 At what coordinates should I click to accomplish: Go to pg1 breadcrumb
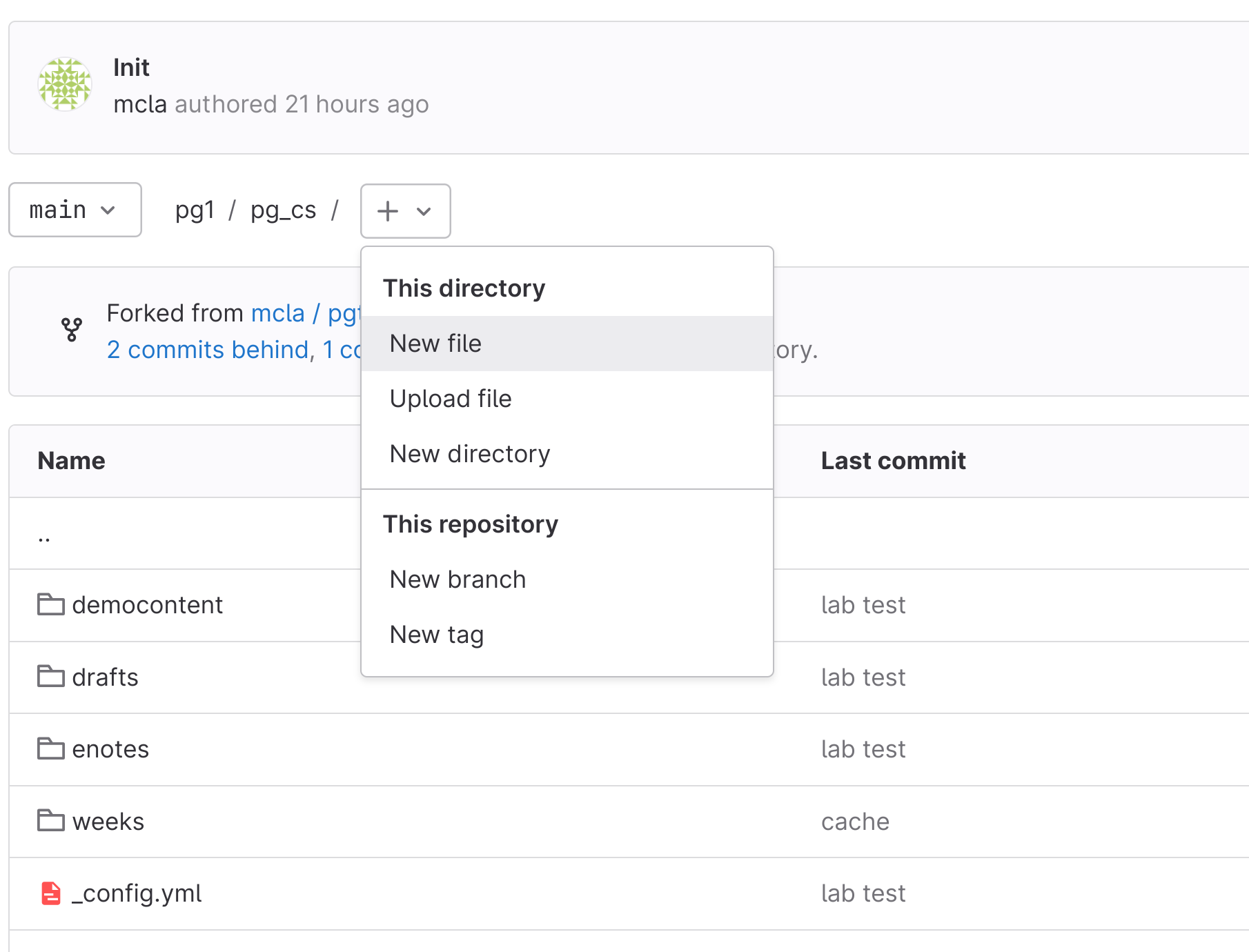195,210
